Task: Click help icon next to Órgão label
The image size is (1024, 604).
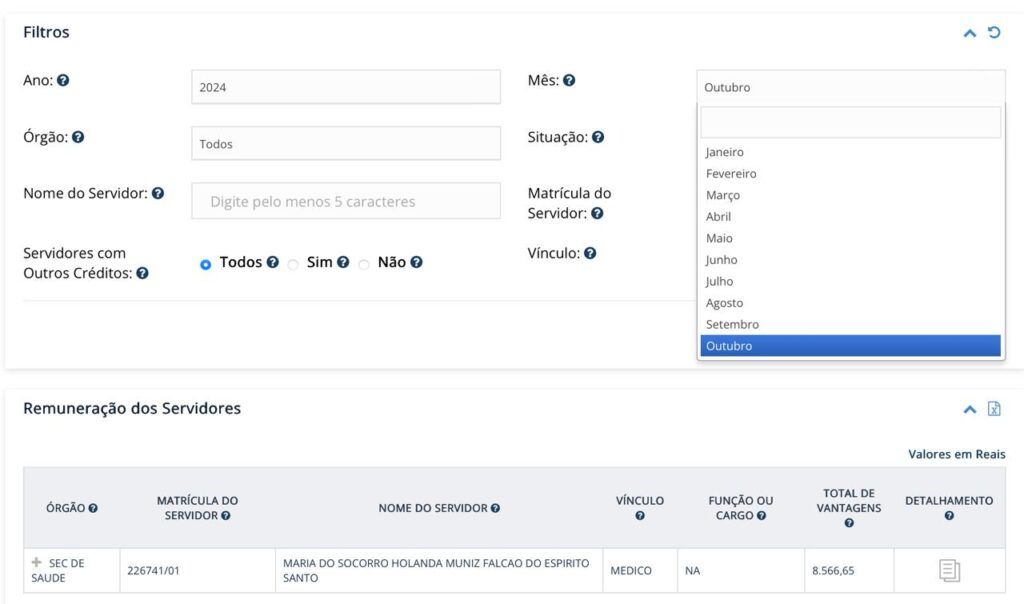Action: coord(78,137)
